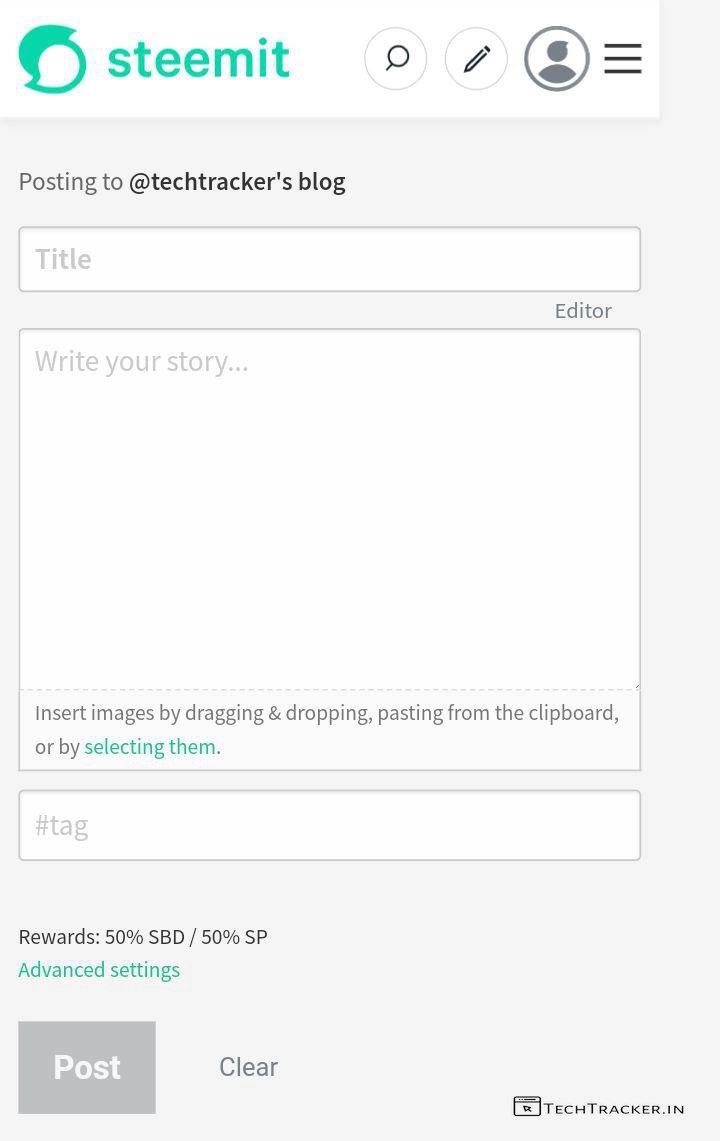Click the 'Insert images by dragging' hint area
Viewport: 720px width, 1141px height.
pos(327,714)
